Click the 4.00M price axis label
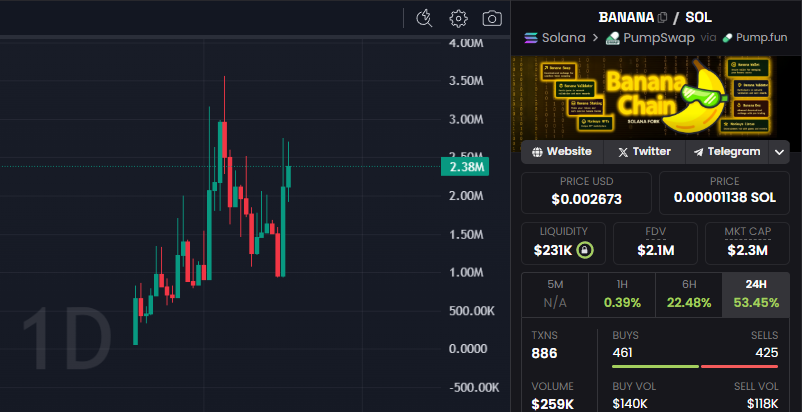Image resolution: width=802 pixels, height=412 pixels. (x=466, y=43)
